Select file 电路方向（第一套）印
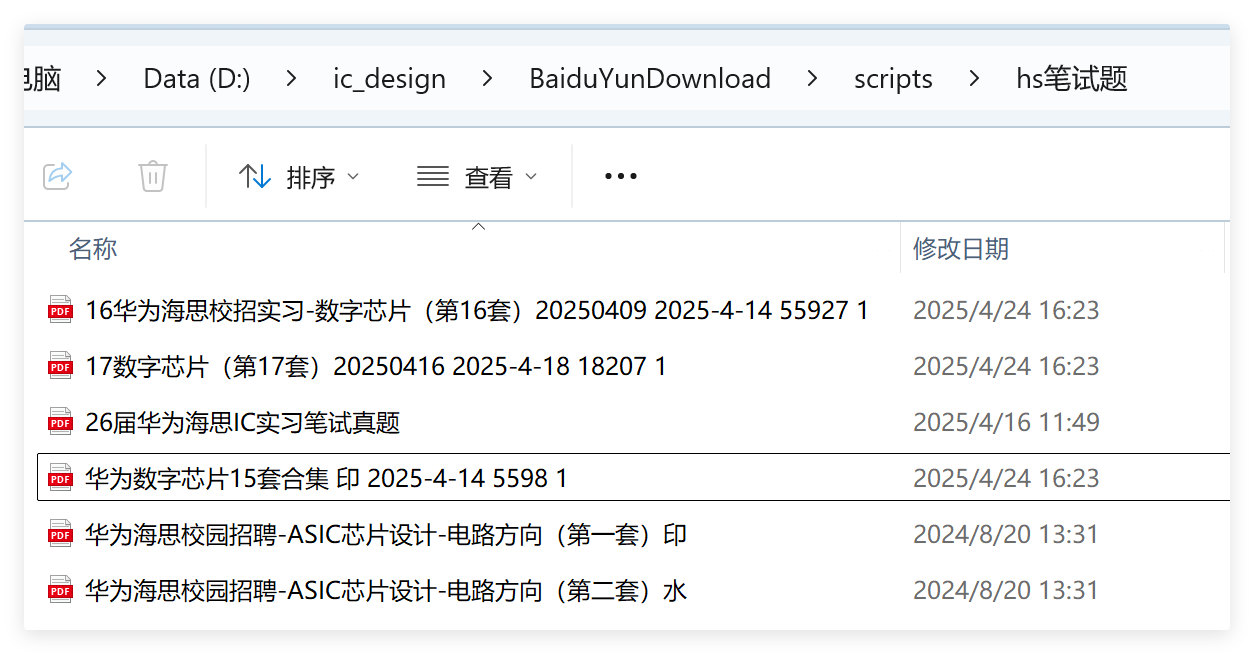 [x=386, y=534]
